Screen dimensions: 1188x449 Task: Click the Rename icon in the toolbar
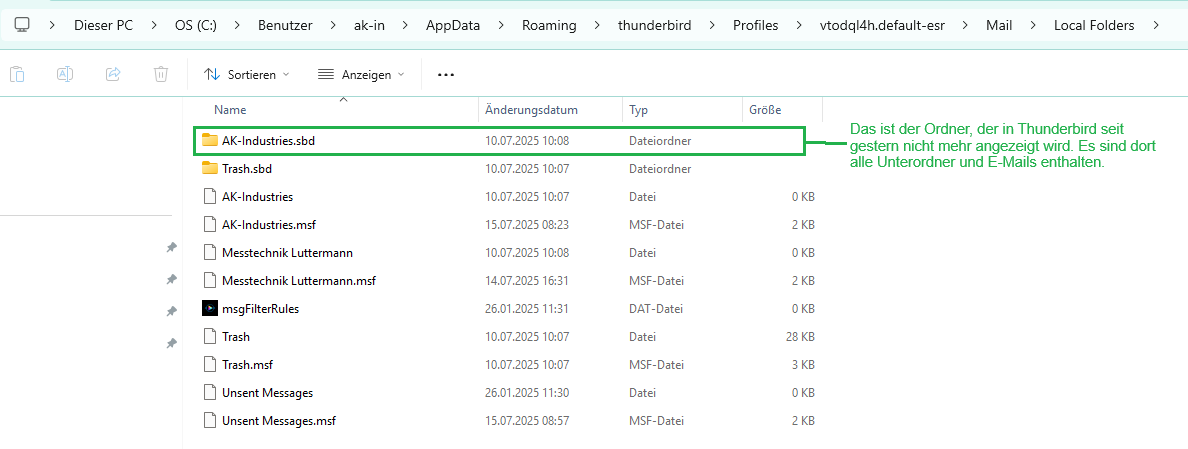(65, 74)
